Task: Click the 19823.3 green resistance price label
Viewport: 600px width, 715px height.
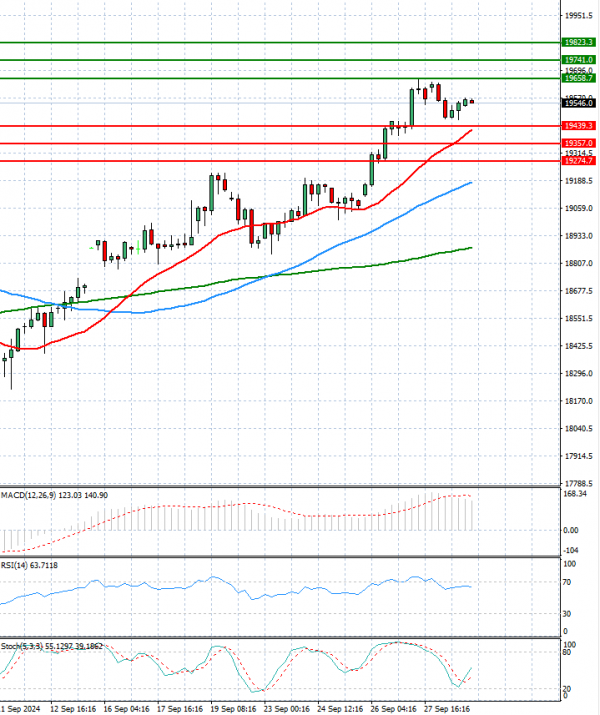Action: point(579,42)
